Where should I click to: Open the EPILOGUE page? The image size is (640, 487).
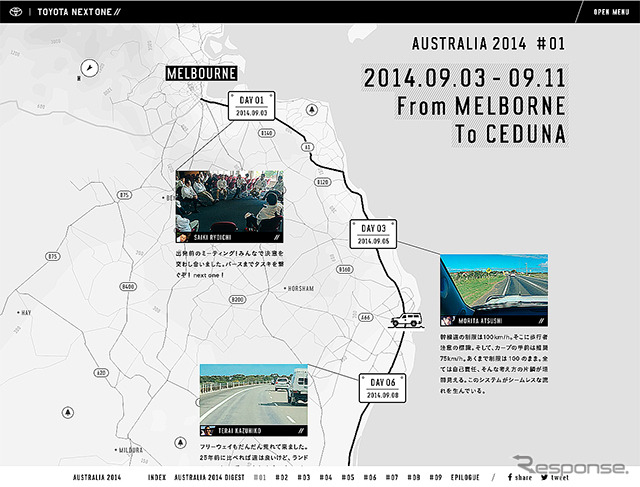465,477
